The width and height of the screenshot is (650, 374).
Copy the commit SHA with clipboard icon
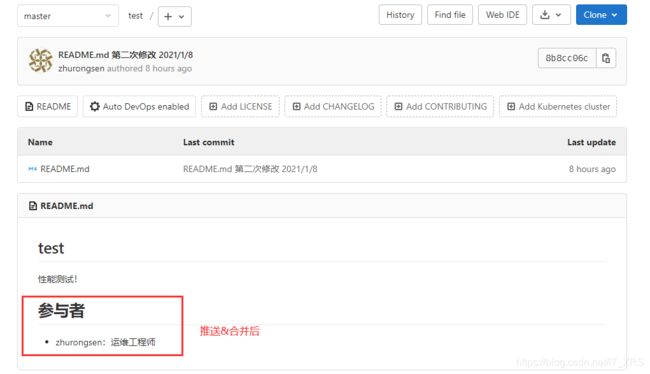(x=606, y=58)
